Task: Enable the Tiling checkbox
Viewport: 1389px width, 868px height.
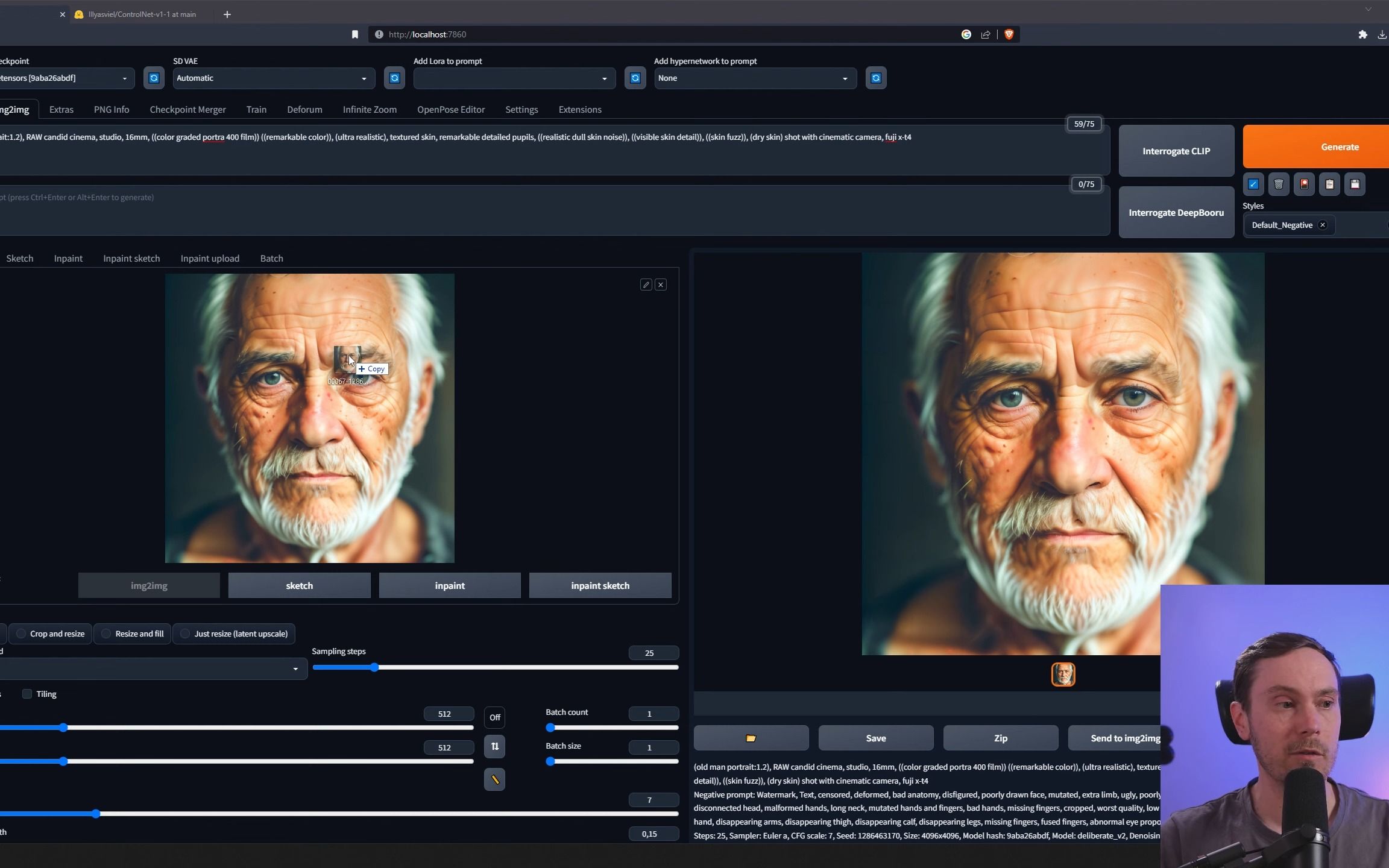Action: (27, 694)
